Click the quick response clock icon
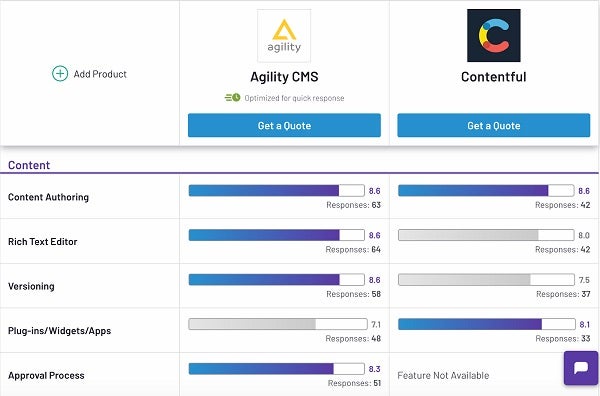Screen dimensions: 600x396 (x=232, y=98)
